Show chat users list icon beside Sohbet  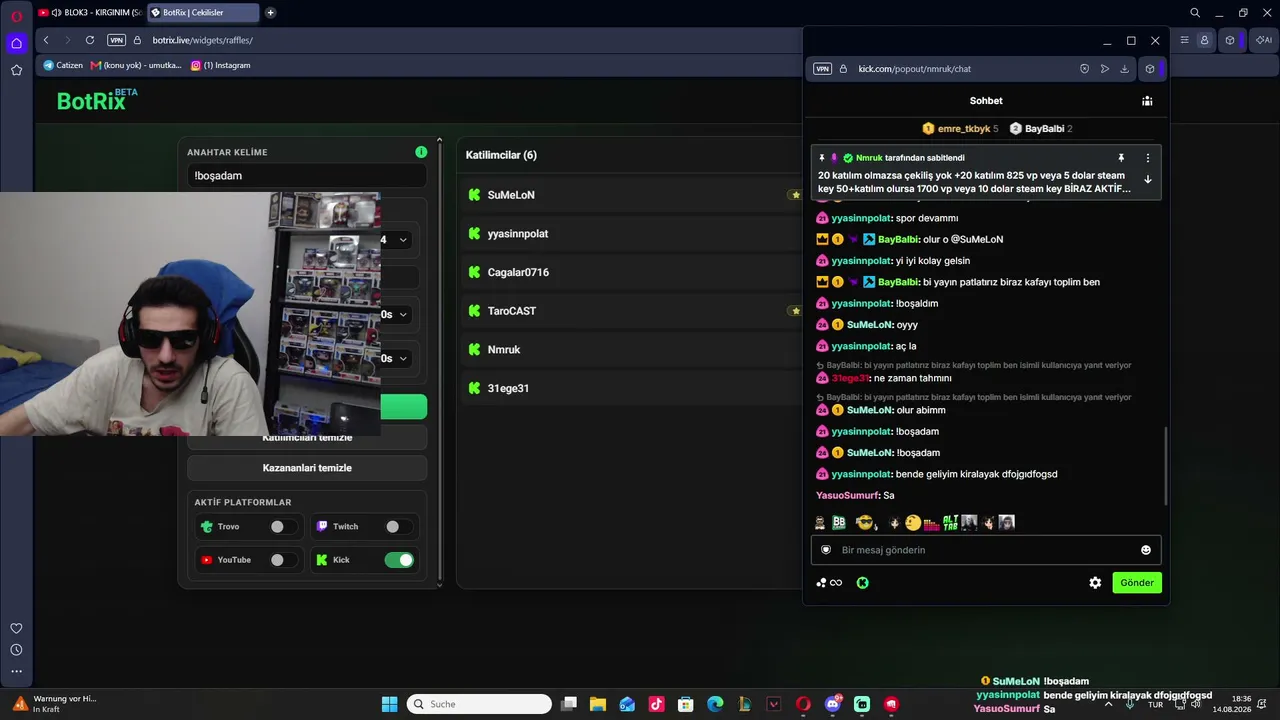[1147, 101]
